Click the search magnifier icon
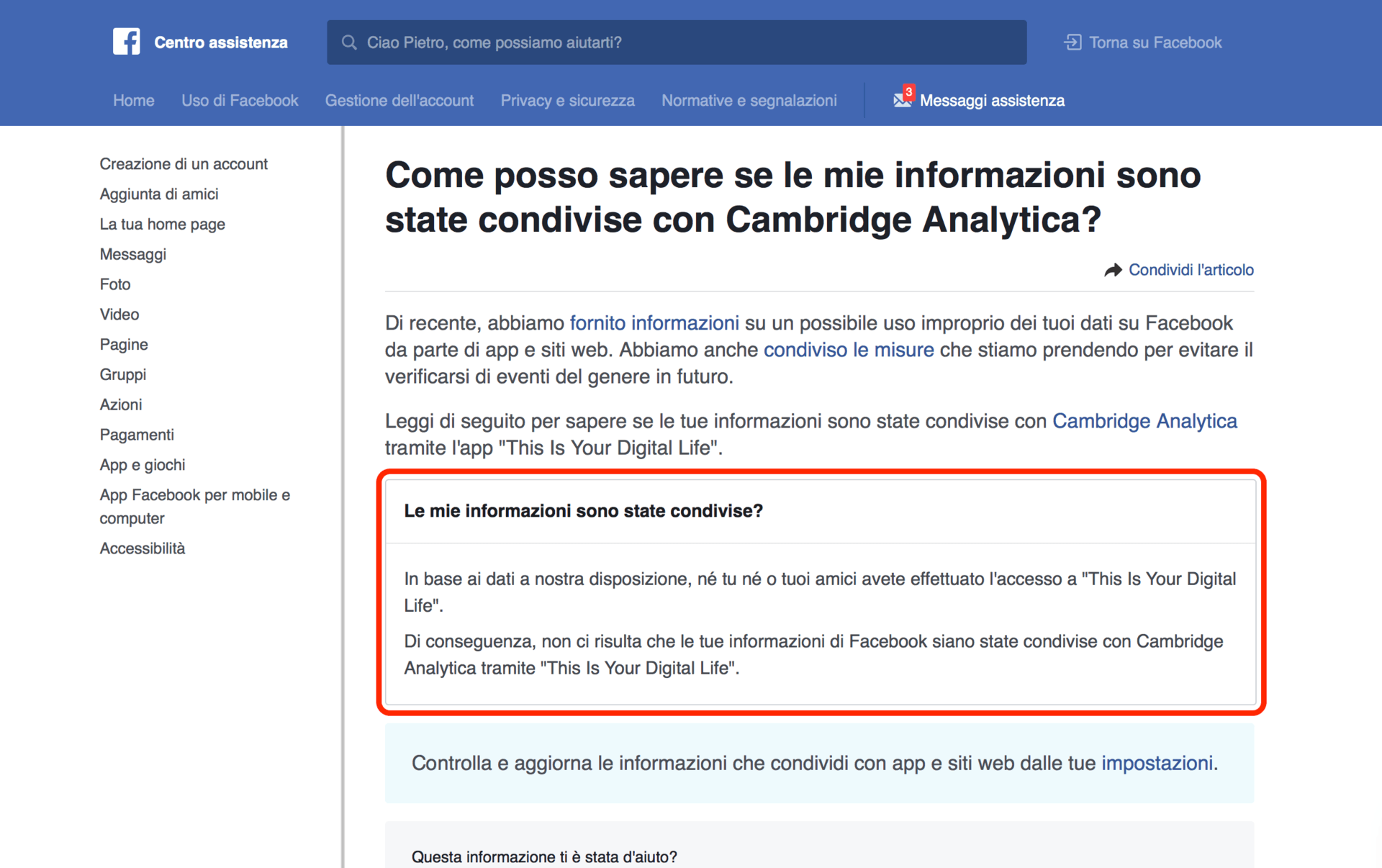Screen dimensions: 1382x868 point(349,42)
